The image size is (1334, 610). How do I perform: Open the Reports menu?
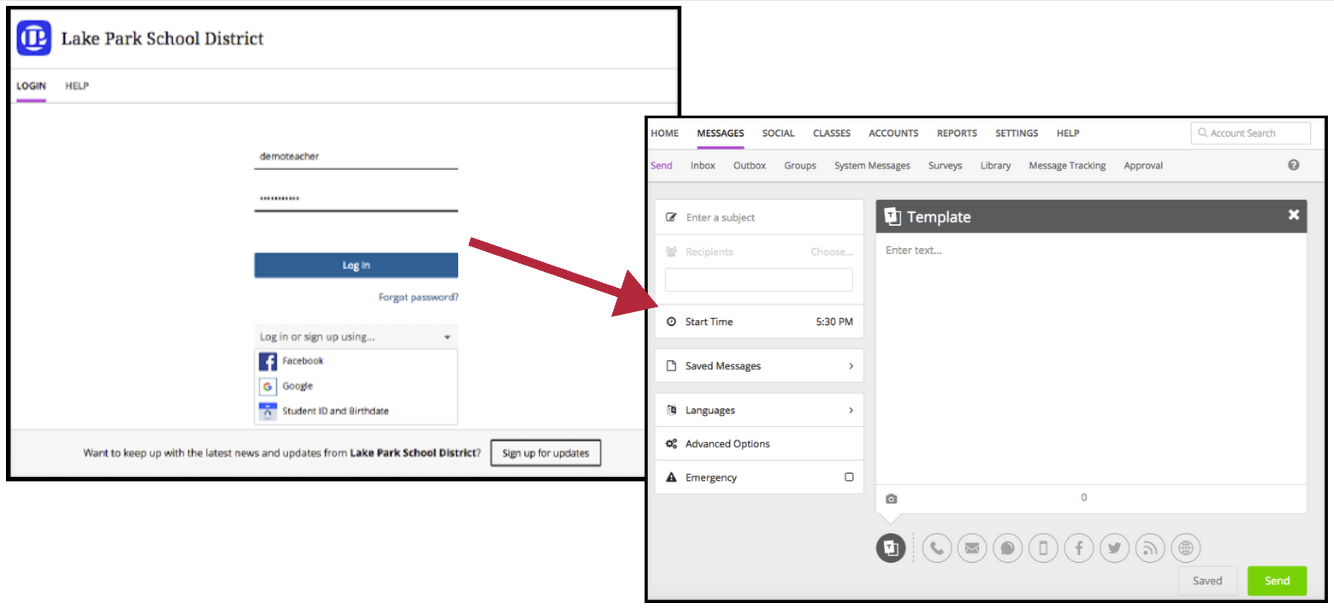[956, 133]
